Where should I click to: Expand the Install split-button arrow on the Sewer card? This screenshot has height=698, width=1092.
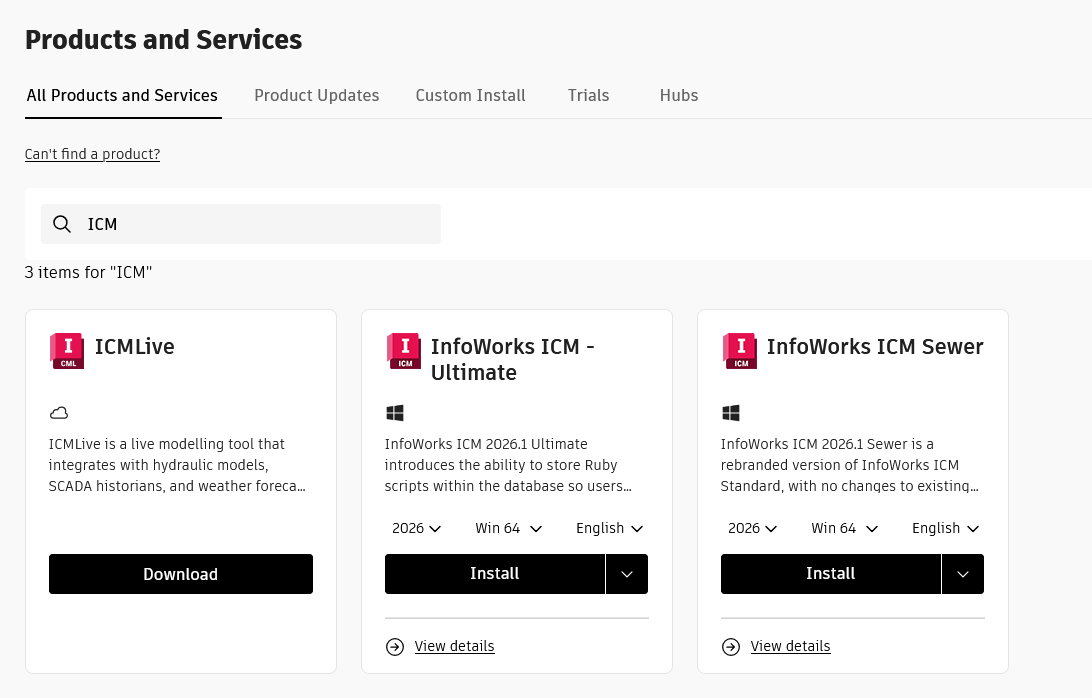pyautogui.click(x=962, y=573)
